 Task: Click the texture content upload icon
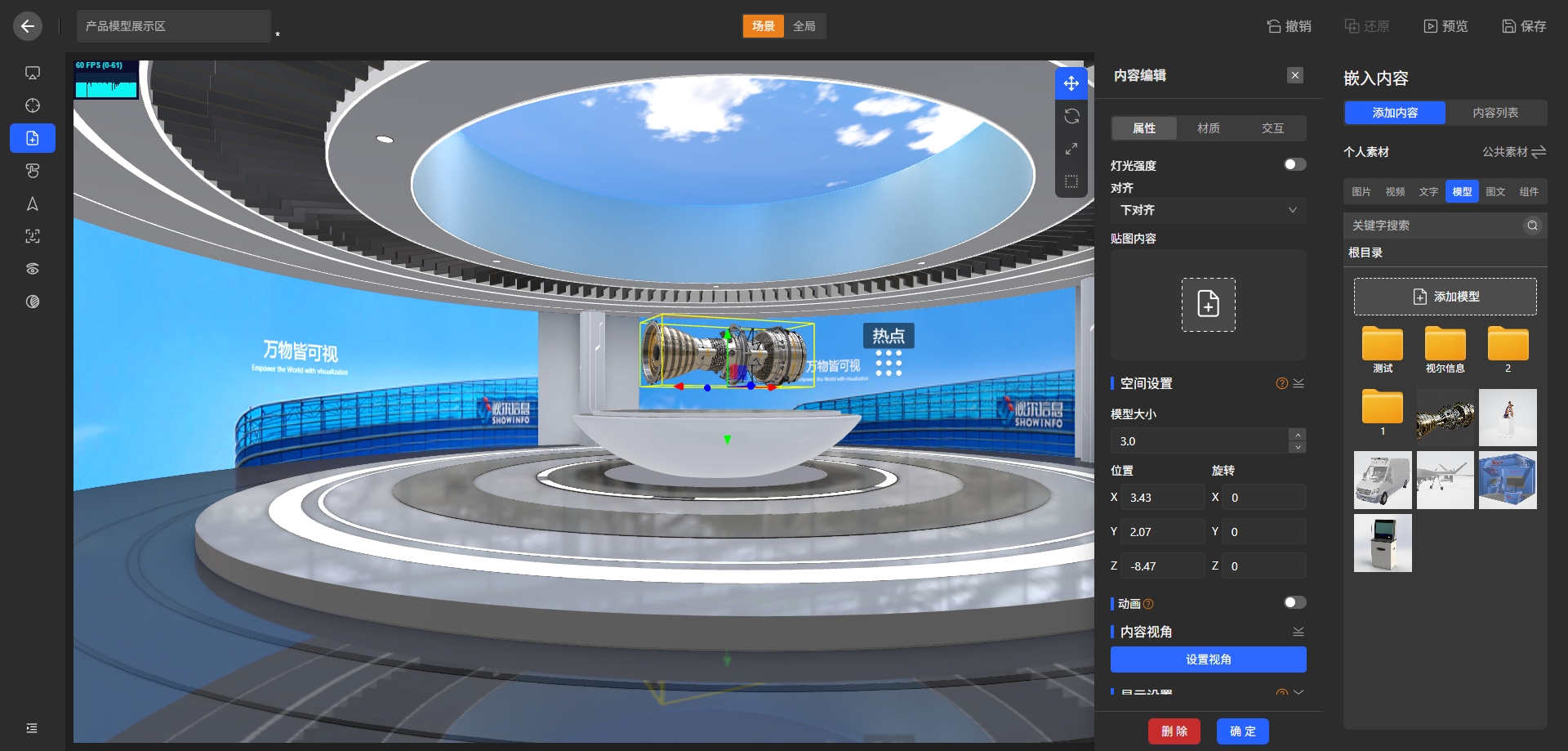[1208, 304]
